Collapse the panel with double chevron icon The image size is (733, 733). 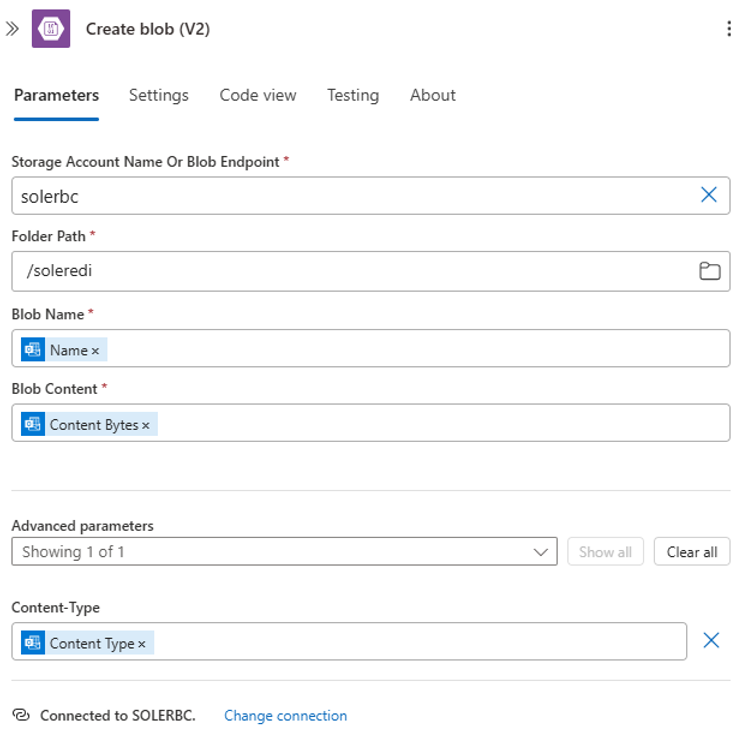[12, 29]
